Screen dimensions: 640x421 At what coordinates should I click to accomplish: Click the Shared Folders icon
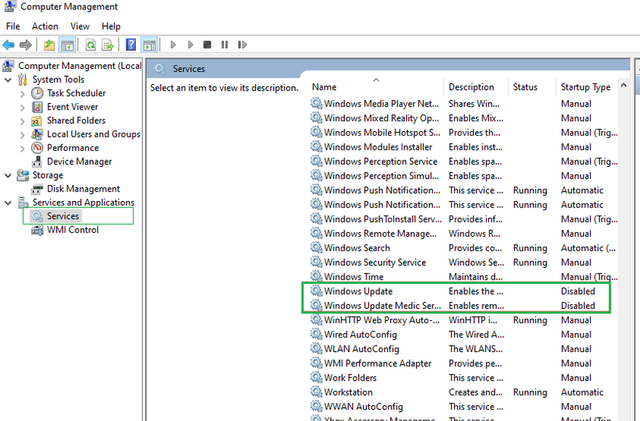click(37, 121)
